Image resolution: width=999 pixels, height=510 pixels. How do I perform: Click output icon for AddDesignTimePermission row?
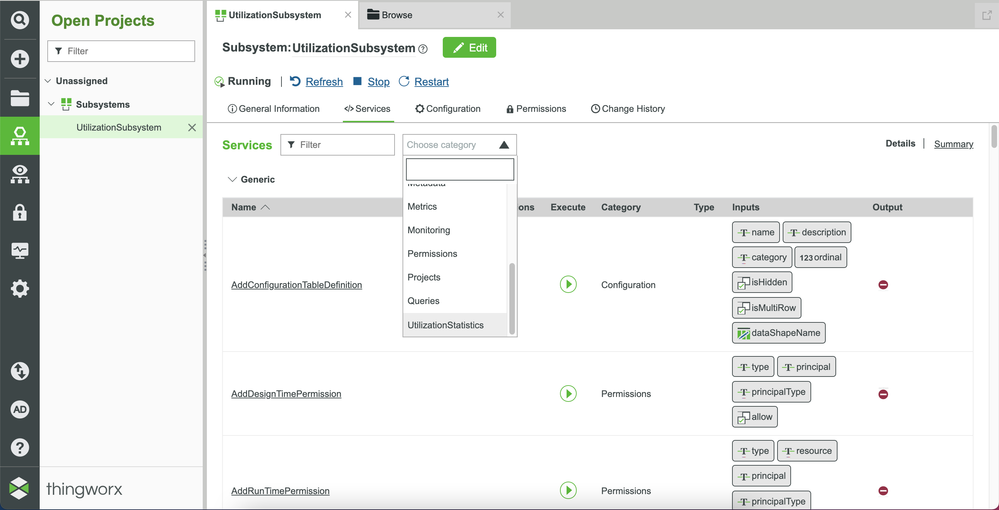click(883, 394)
